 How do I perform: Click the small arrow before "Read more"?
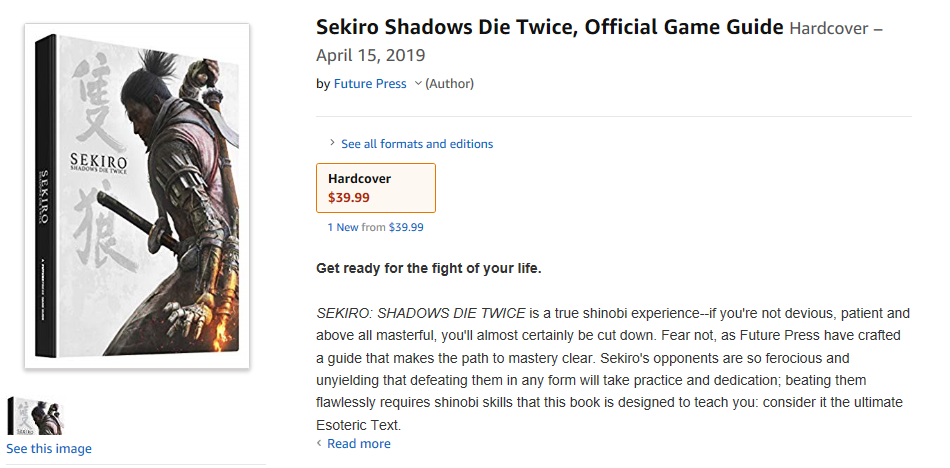tap(320, 444)
